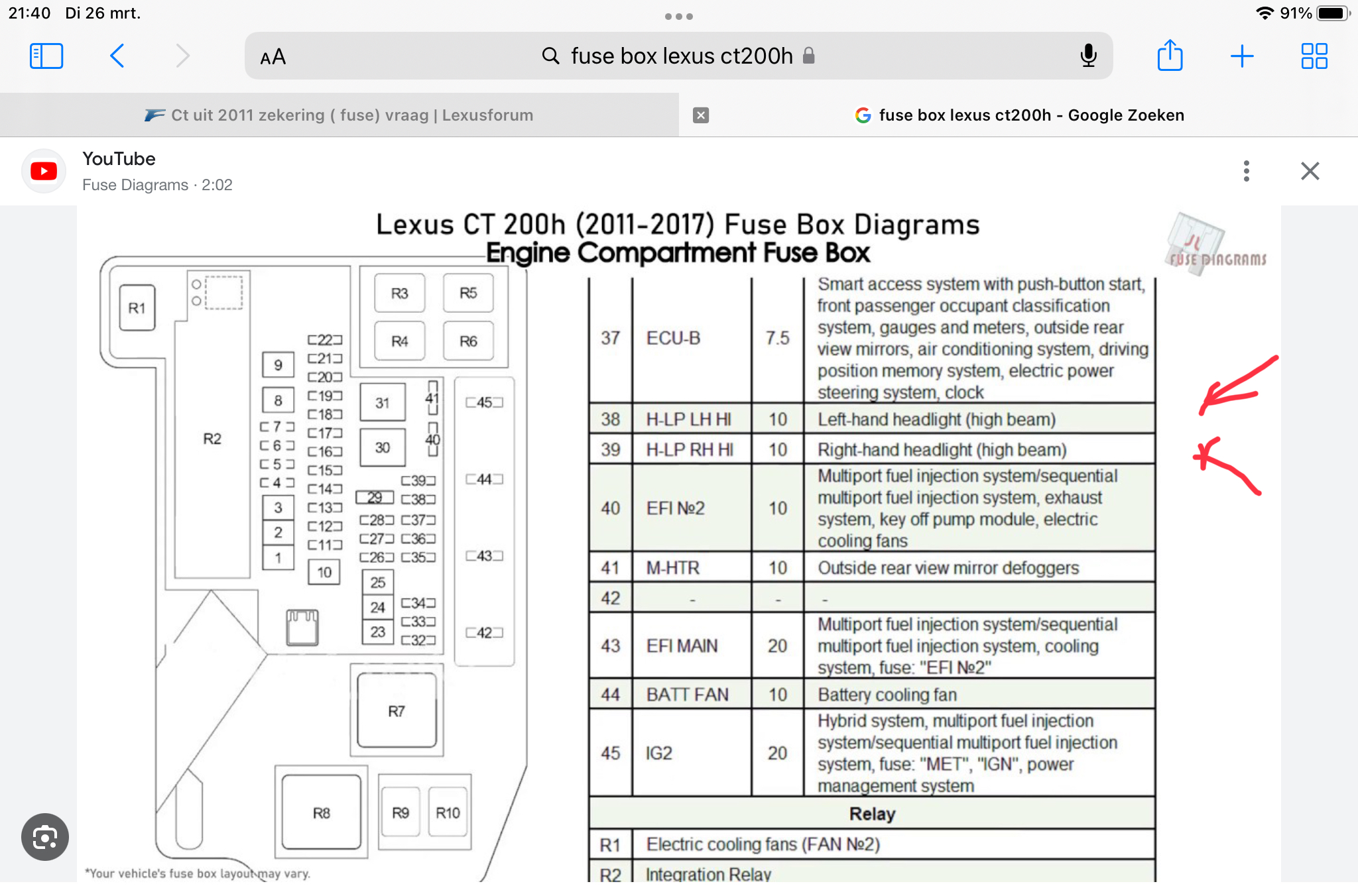Image resolution: width=1358 pixels, height=896 pixels.
Task: Click the 'Relay' table header
Action: click(x=872, y=814)
